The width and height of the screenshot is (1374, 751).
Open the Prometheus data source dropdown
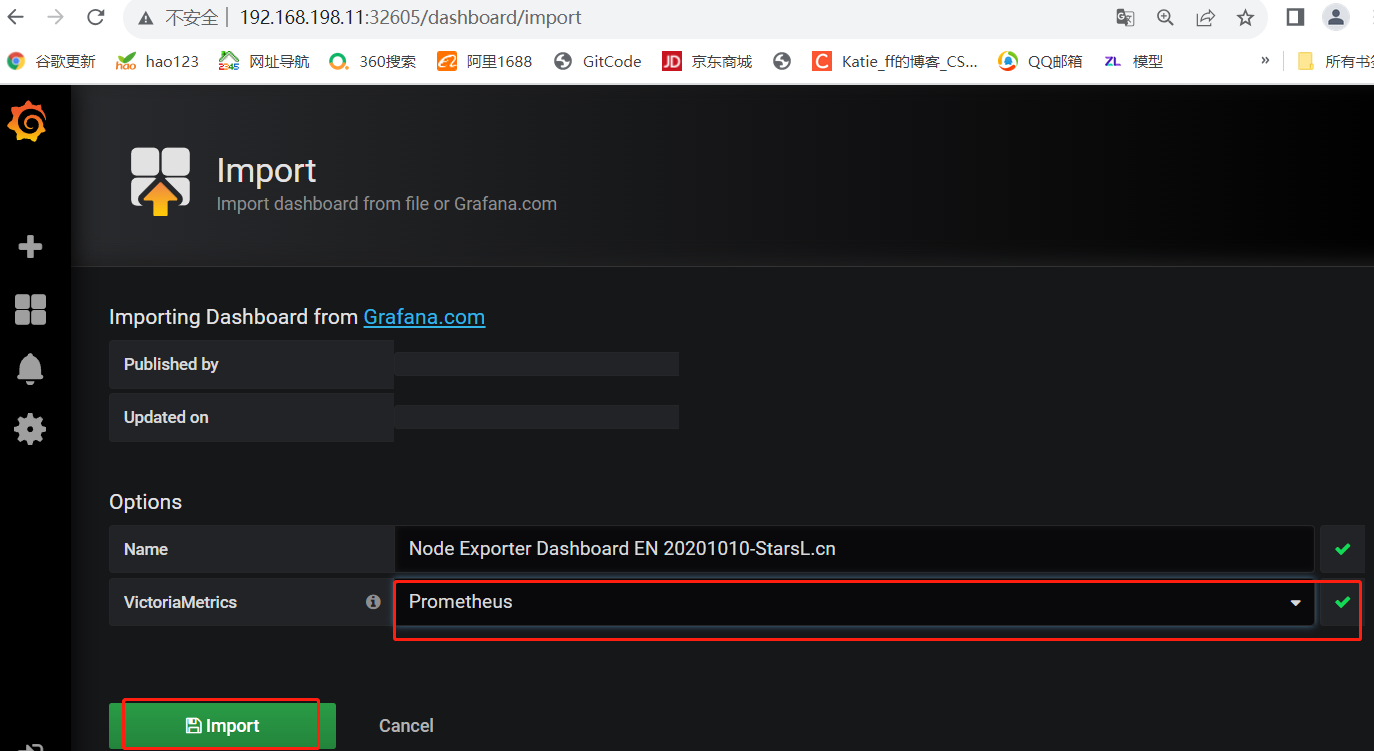854,602
